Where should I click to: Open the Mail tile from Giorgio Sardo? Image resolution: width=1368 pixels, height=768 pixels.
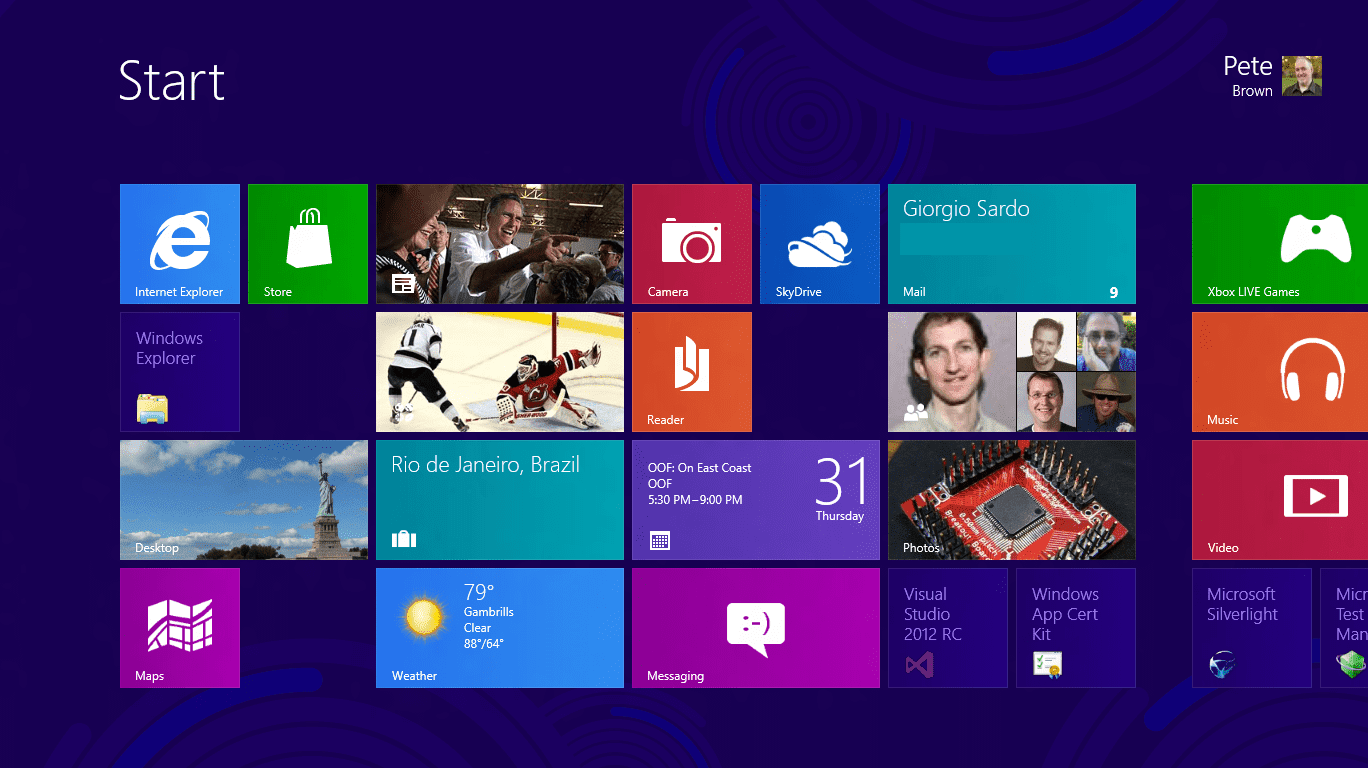click(x=1012, y=244)
